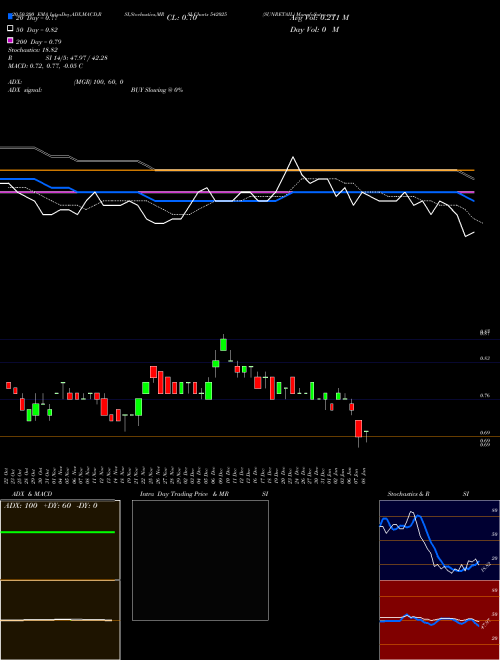This screenshot has height=660, width=500.
Task: Click the empty Intra Day Trading Price chart box
Action: coord(200,560)
